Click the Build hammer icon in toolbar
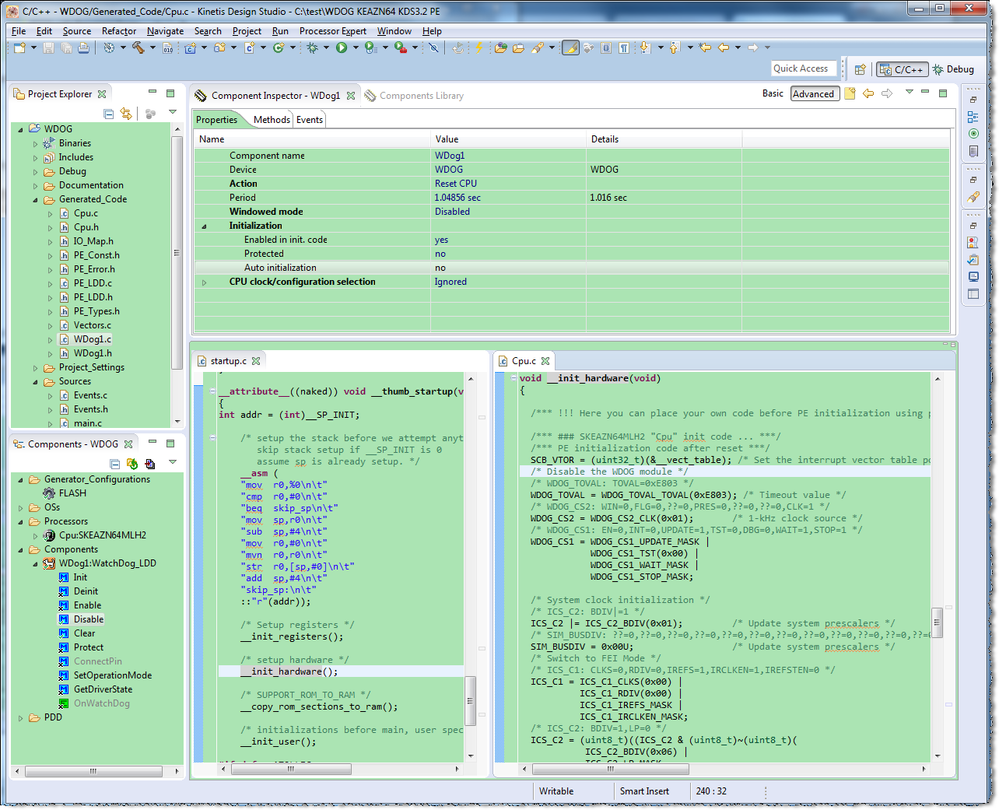 coord(137,47)
